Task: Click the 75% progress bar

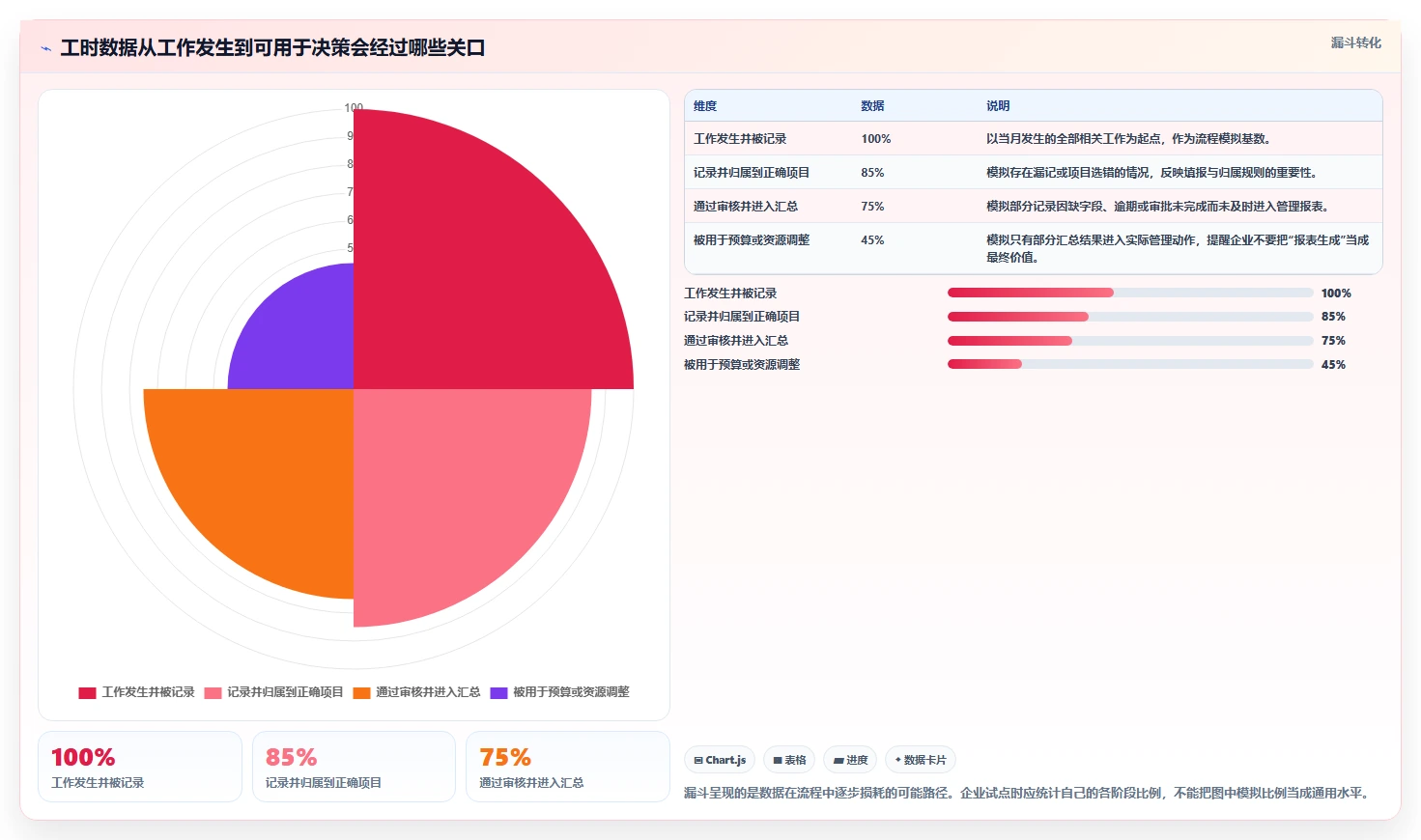Action: pos(1130,341)
